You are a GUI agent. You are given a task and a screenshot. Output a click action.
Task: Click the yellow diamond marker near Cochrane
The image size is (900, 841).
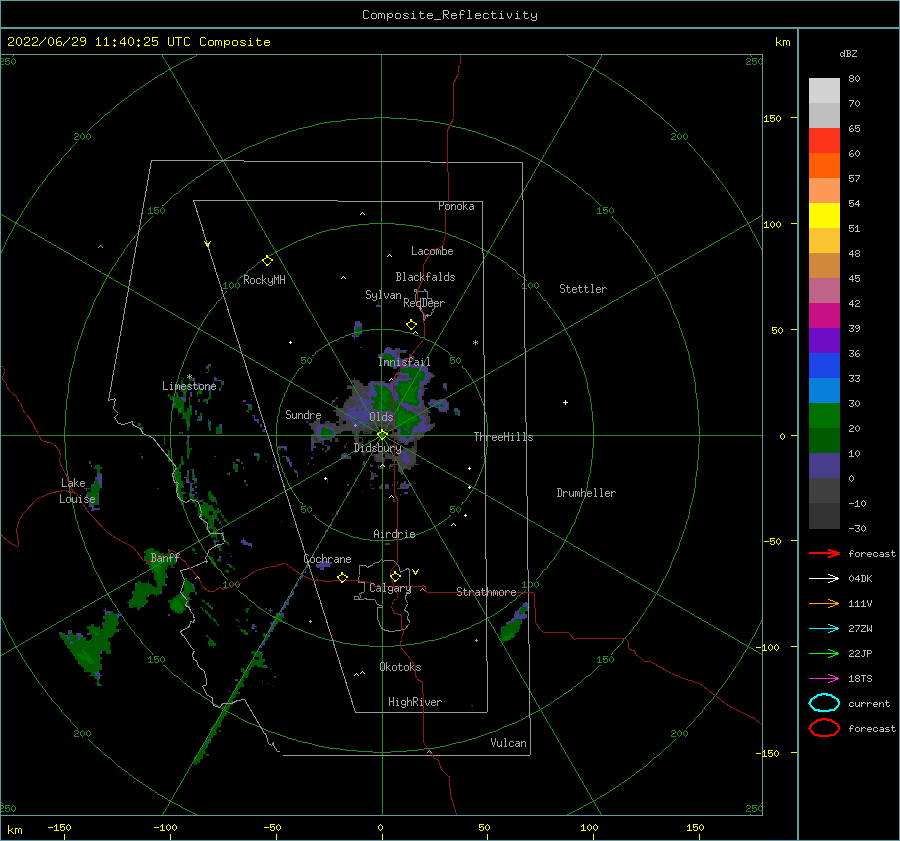click(x=343, y=578)
